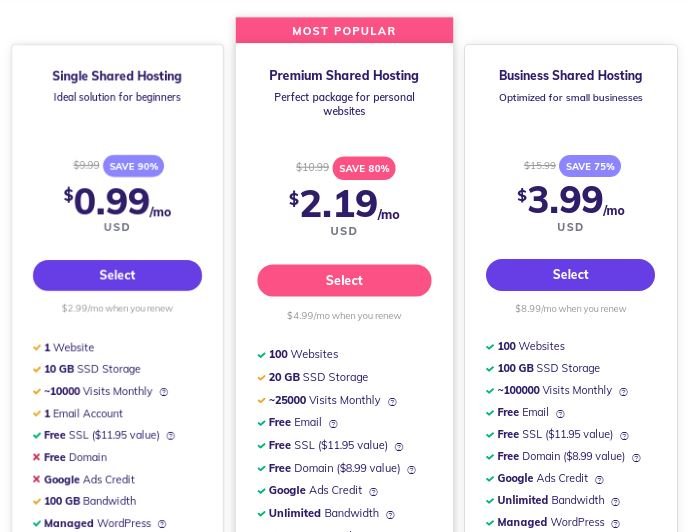Screen dimensions: 688x532
Task: Select the Premium Shared Hosting plan
Action: point(344,280)
